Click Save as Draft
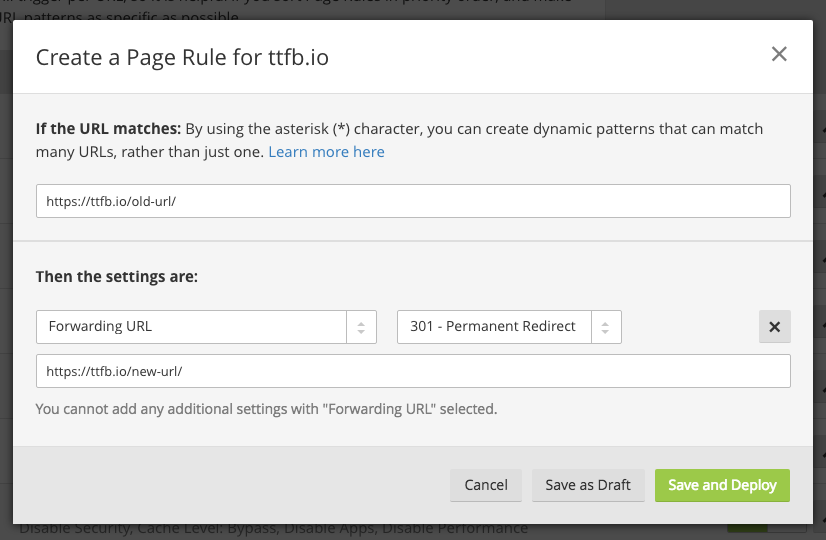The width and height of the screenshot is (826, 540). pos(588,485)
